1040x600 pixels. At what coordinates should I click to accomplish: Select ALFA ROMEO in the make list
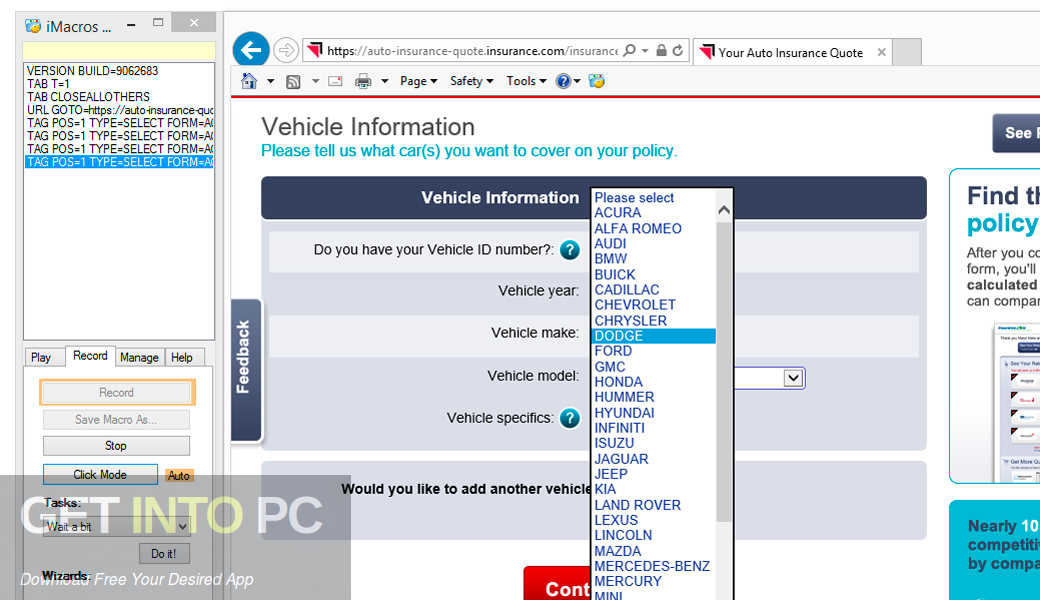[x=653, y=229]
